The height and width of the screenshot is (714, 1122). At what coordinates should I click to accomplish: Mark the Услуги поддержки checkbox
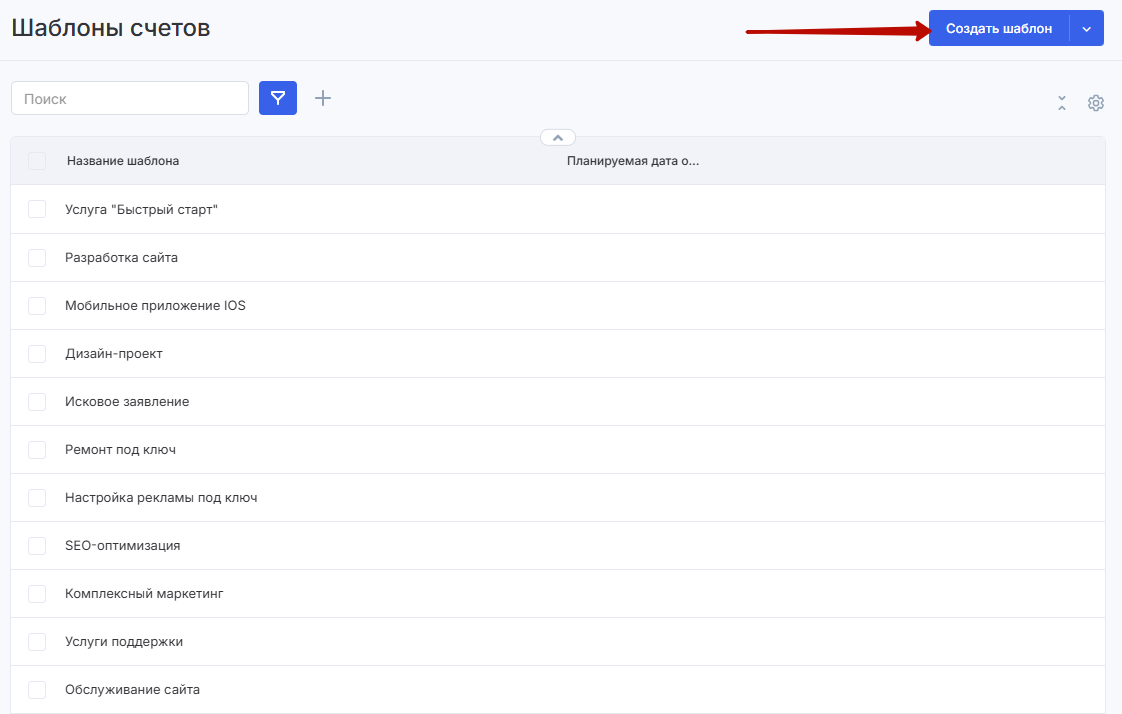pyautogui.click(x=37, y=642)
